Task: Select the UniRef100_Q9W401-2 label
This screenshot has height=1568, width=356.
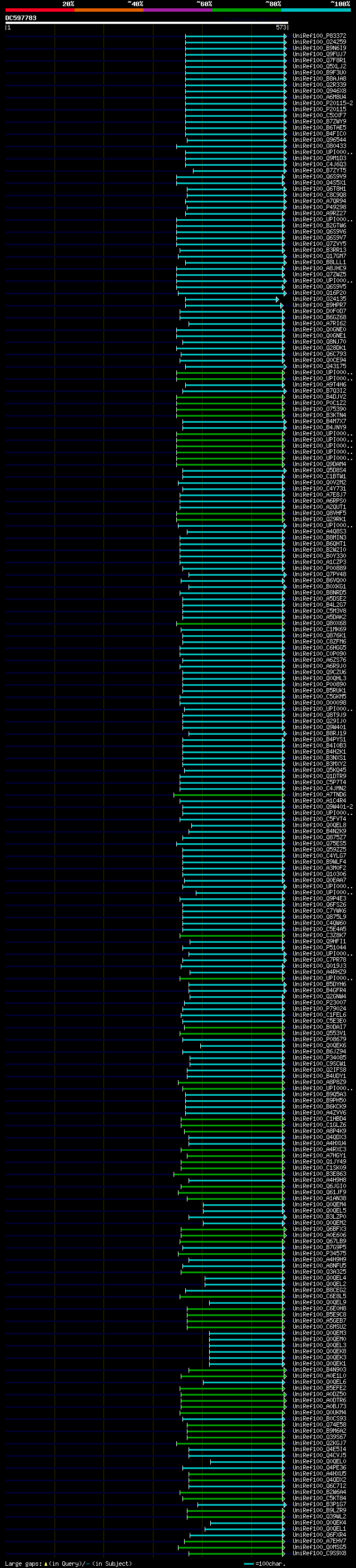Action: coord(323,807)
